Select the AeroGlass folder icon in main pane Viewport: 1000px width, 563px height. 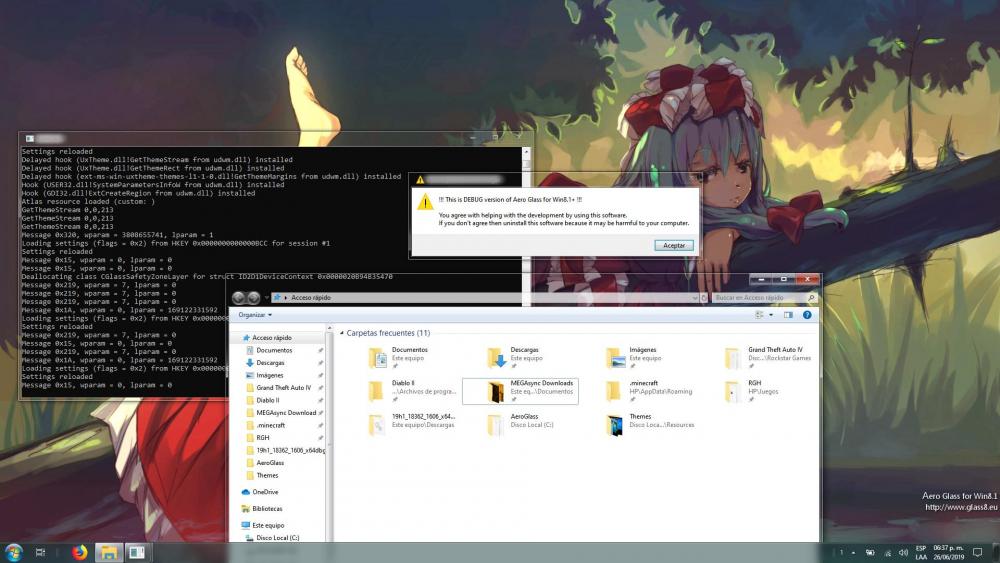tap(496, 424)
